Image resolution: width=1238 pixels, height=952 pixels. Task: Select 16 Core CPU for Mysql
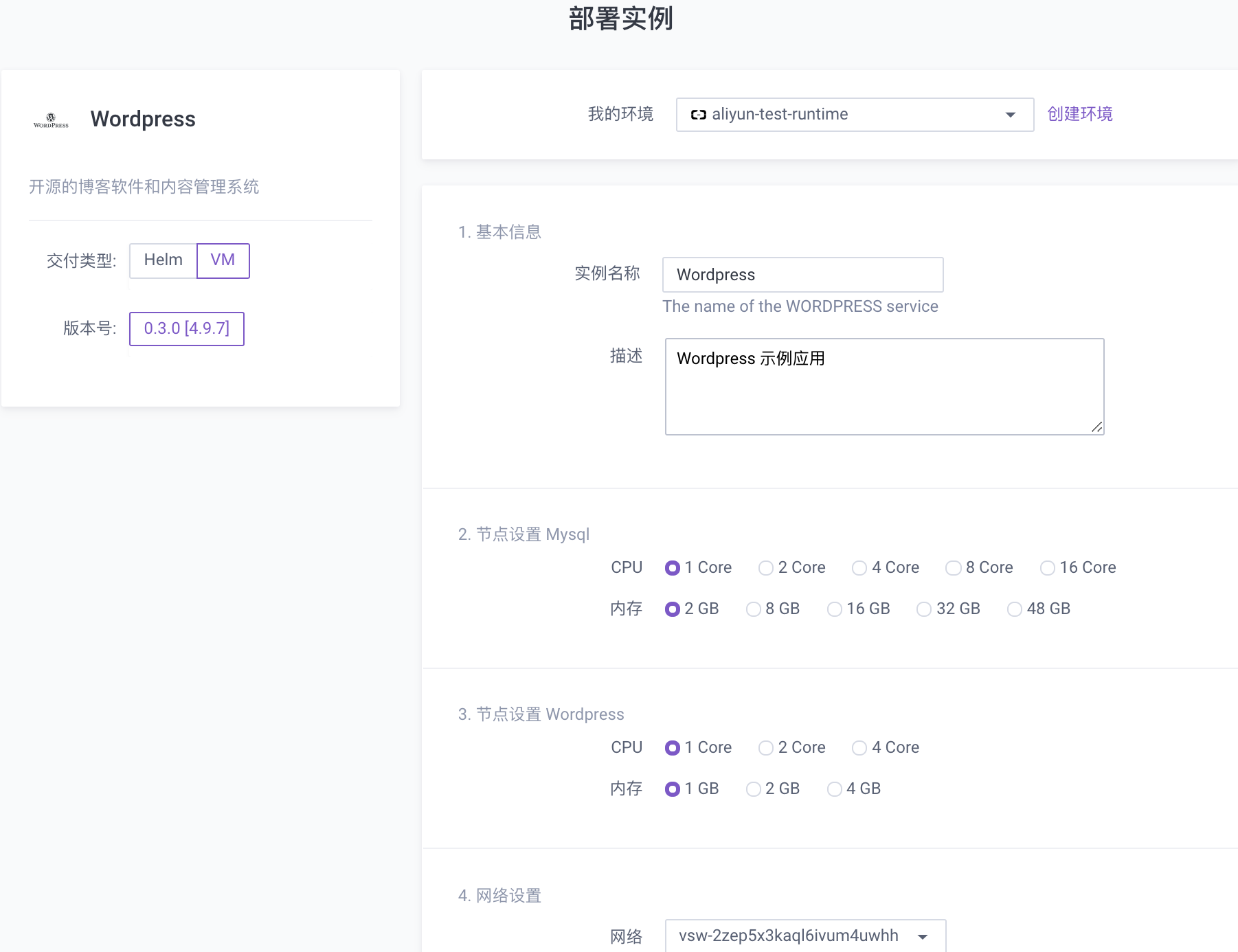coord(1047,568)
